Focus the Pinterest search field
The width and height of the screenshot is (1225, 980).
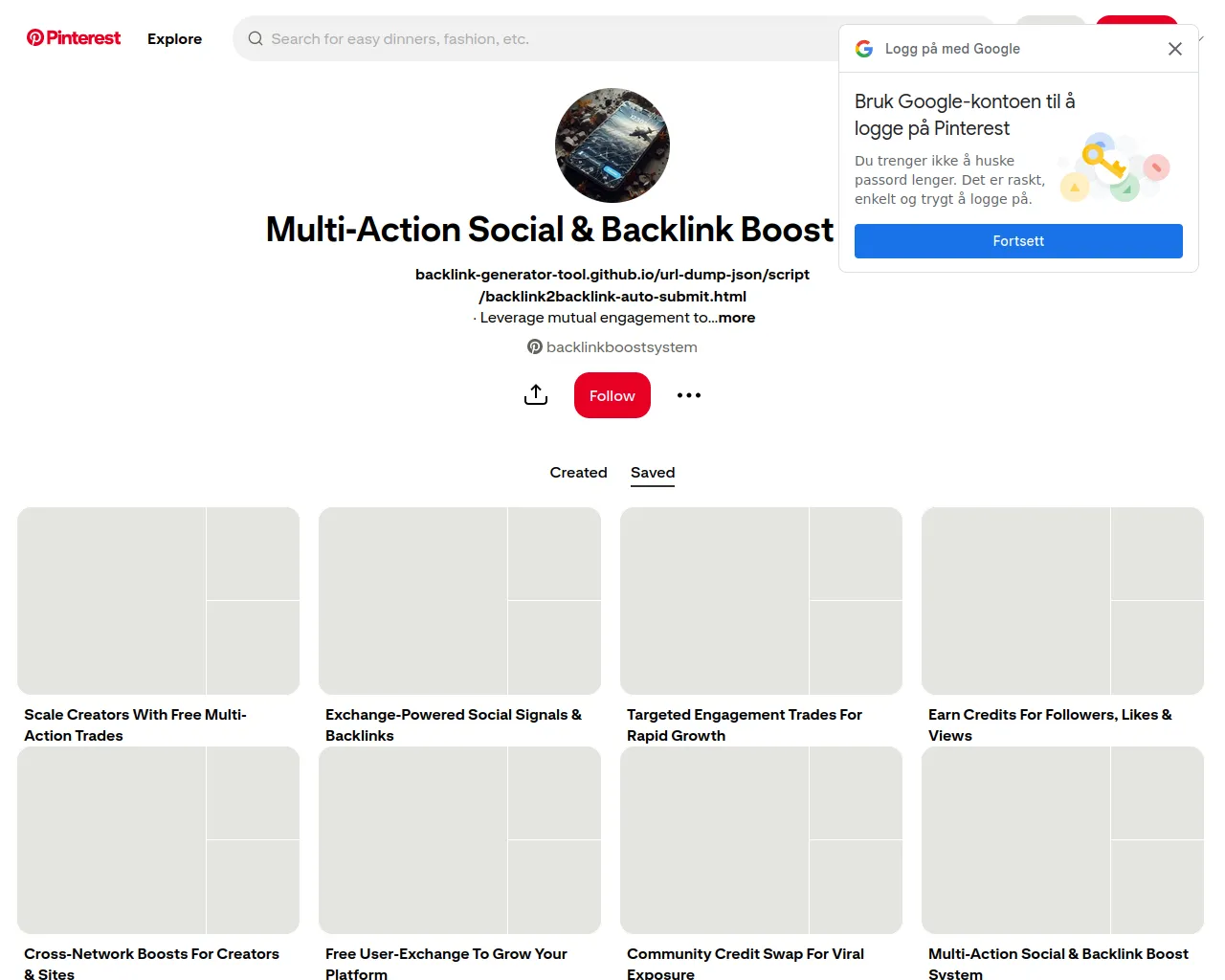(x=536, y=39)
